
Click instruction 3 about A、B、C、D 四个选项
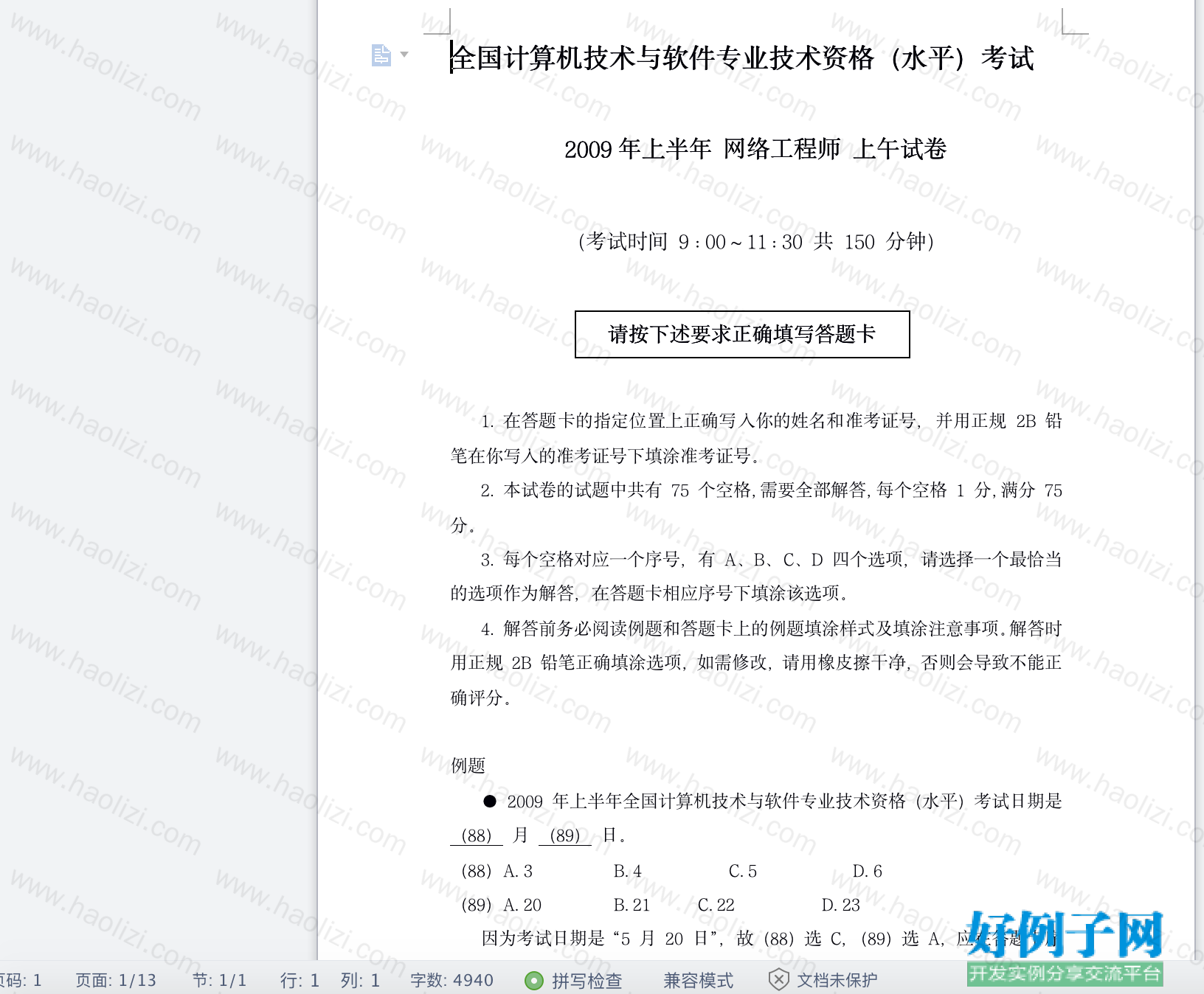(x=756, y=576)
